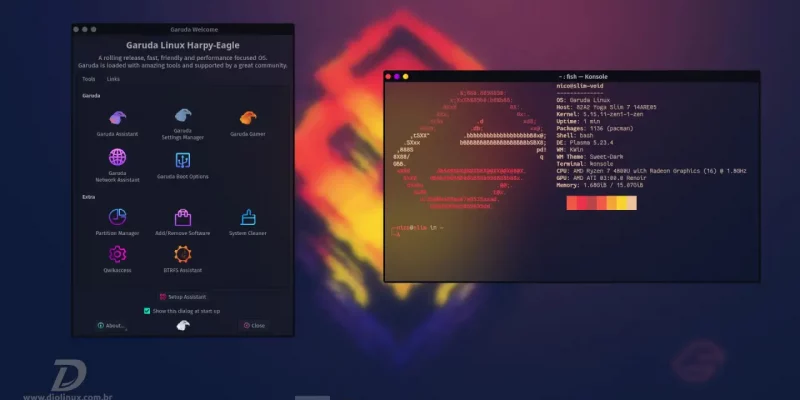This screenshot has height=400, width=800.
Task: Click the 'Garuda Linux Harpy-Eagle' heading
Action: pyautogui.click(x=183, y=45)
